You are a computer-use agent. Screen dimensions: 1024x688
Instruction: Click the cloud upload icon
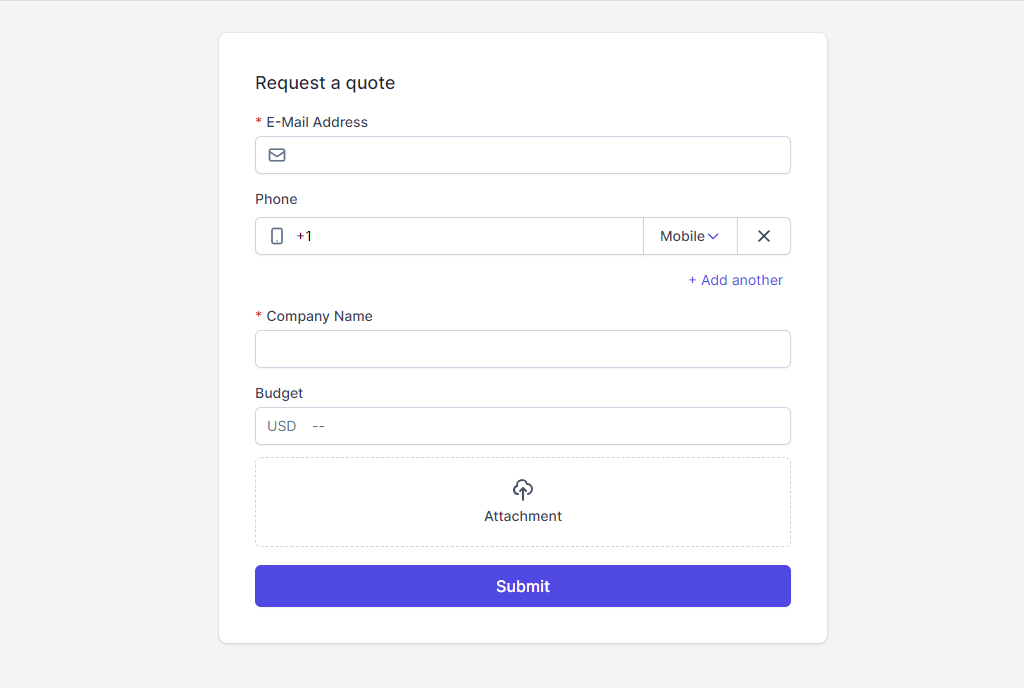click(x=523, y=489)
